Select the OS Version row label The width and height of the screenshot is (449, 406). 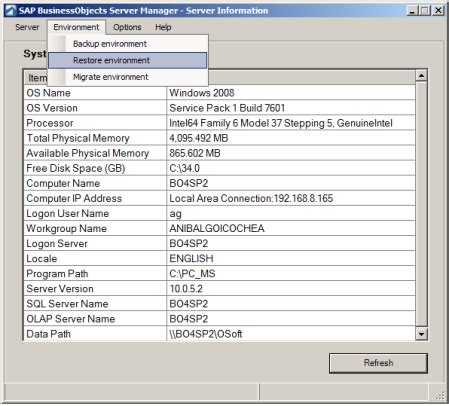(x=95, y=108)
